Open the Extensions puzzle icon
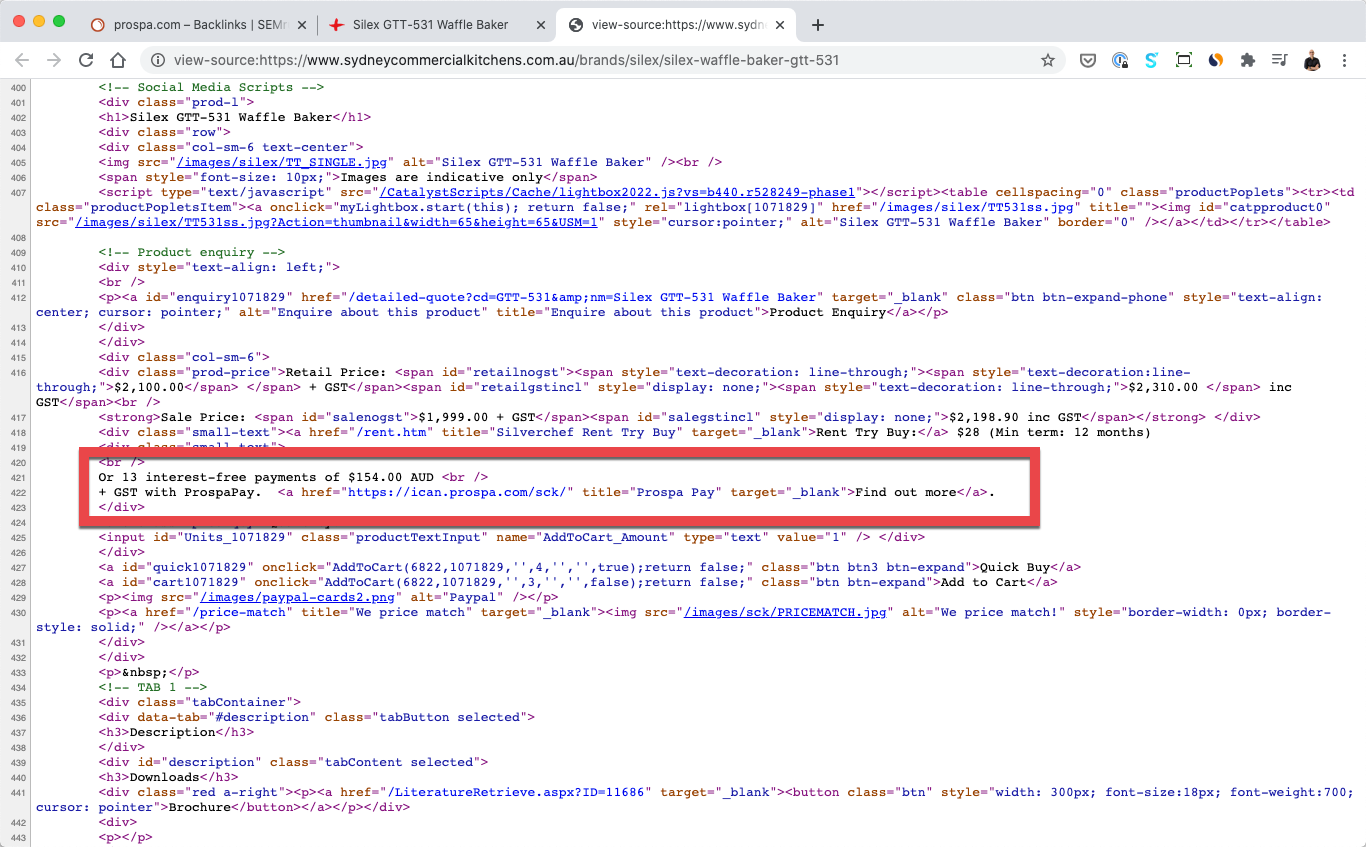The width and height of the screenshot is (1366, 847). (1247, 60)
